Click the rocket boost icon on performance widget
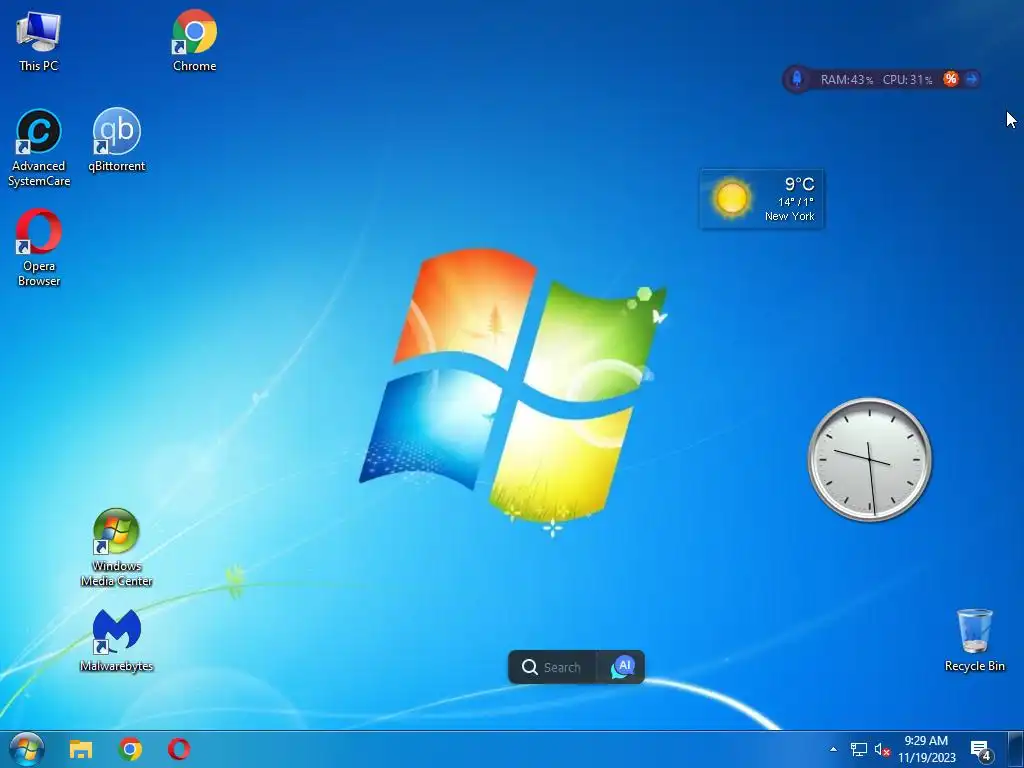This screenshot has height=768, width=1024. [x=797, y=79]
